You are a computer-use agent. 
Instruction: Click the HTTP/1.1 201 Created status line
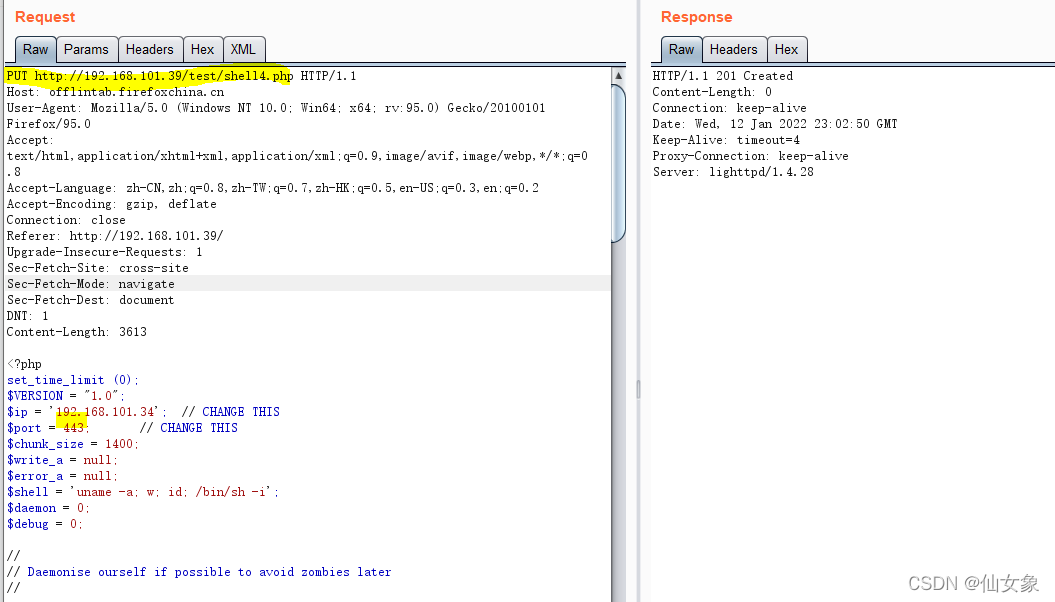click(723, 76)
